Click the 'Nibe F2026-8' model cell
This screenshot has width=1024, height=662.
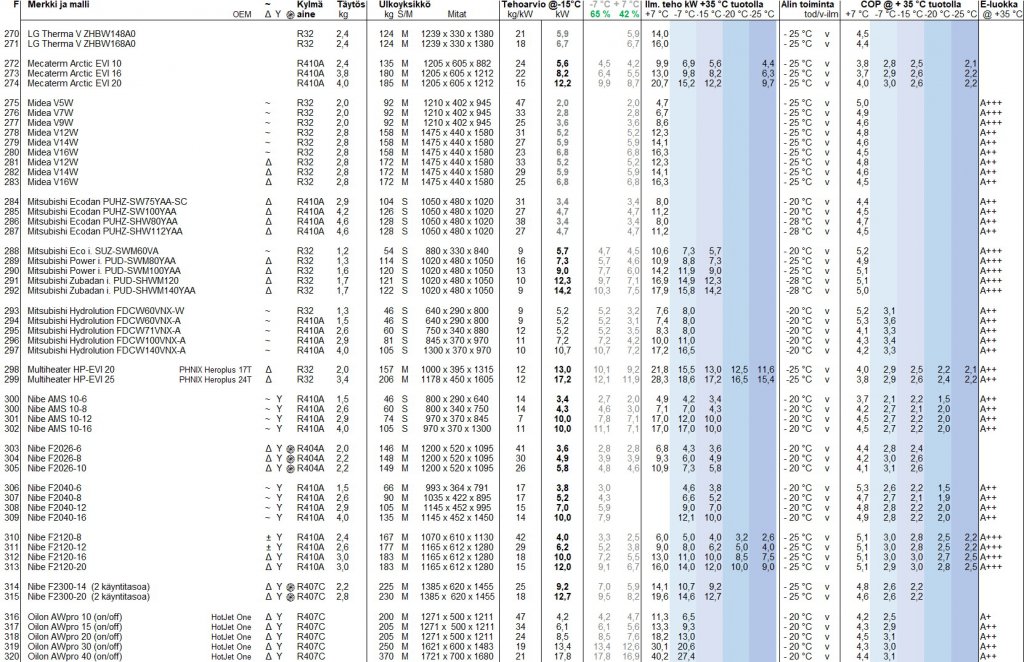click(54, 458)
